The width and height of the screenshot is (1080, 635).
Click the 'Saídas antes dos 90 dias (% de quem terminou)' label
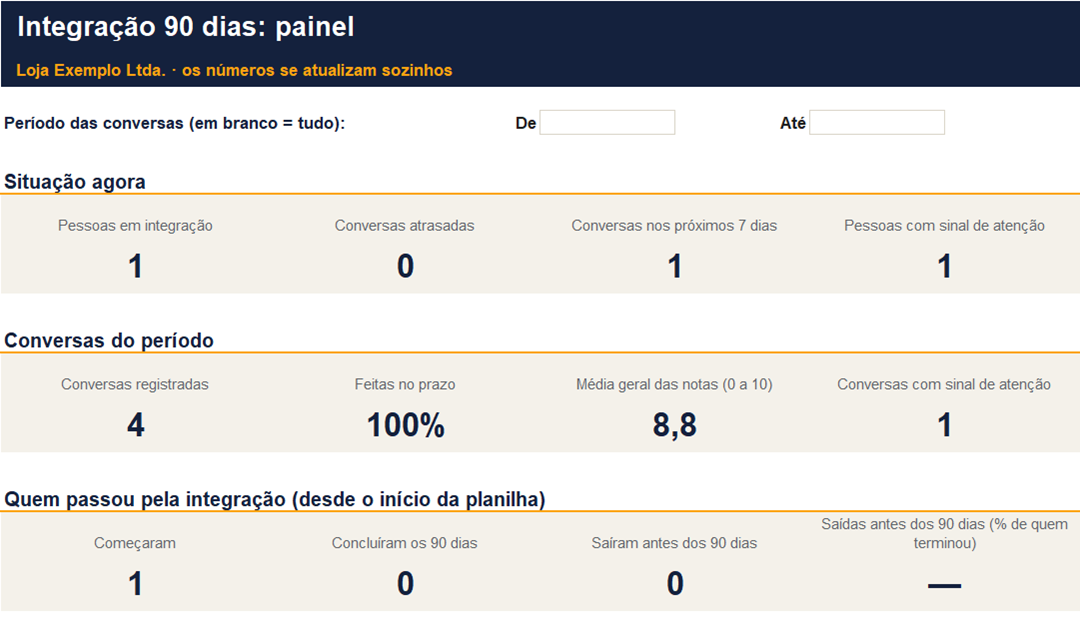944,534
